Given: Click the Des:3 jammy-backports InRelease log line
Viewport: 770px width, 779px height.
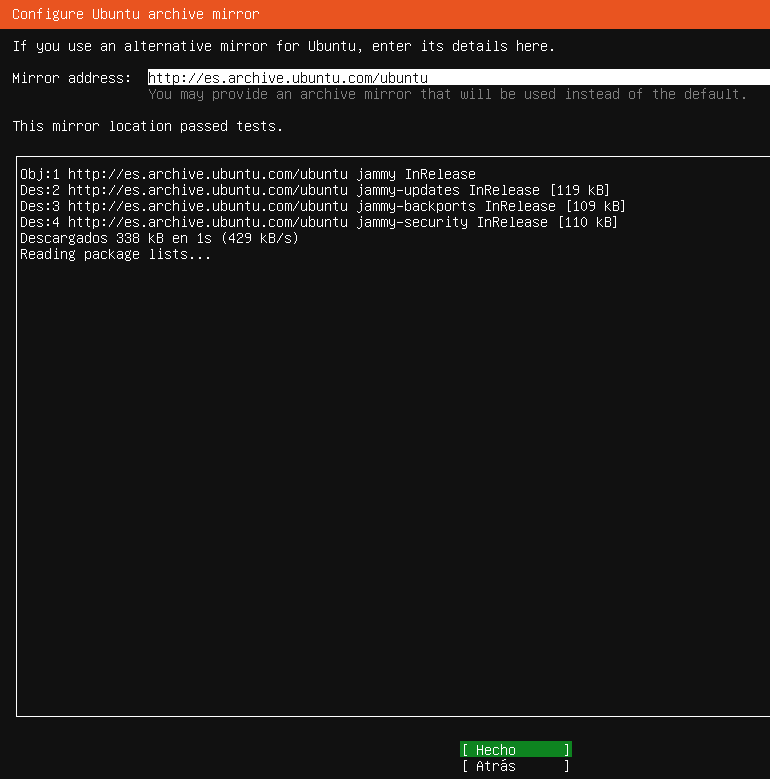Looking at the screenshot, I should [x=322, y=206].
